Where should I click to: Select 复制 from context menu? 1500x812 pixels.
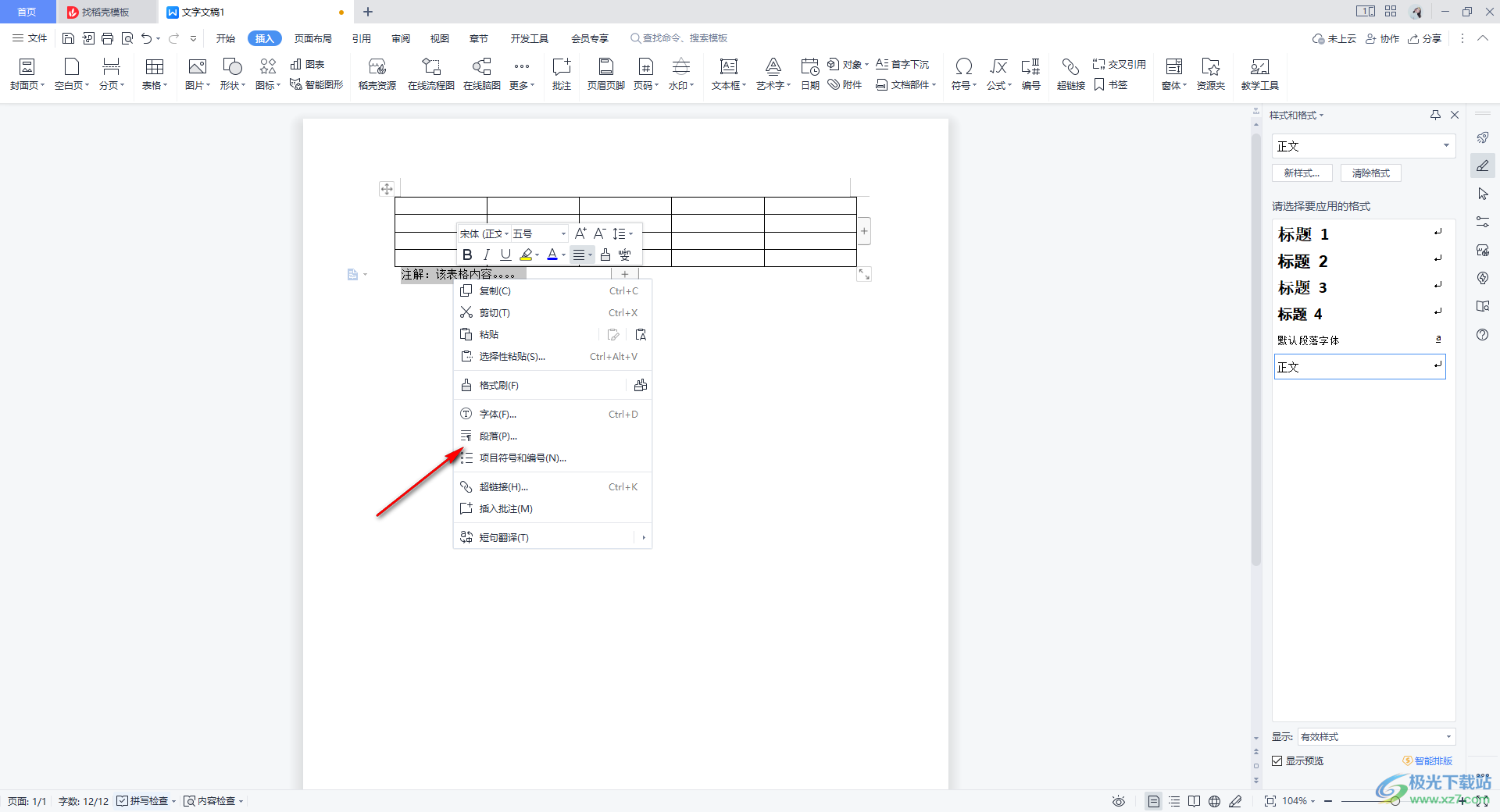tap(552, 290)
